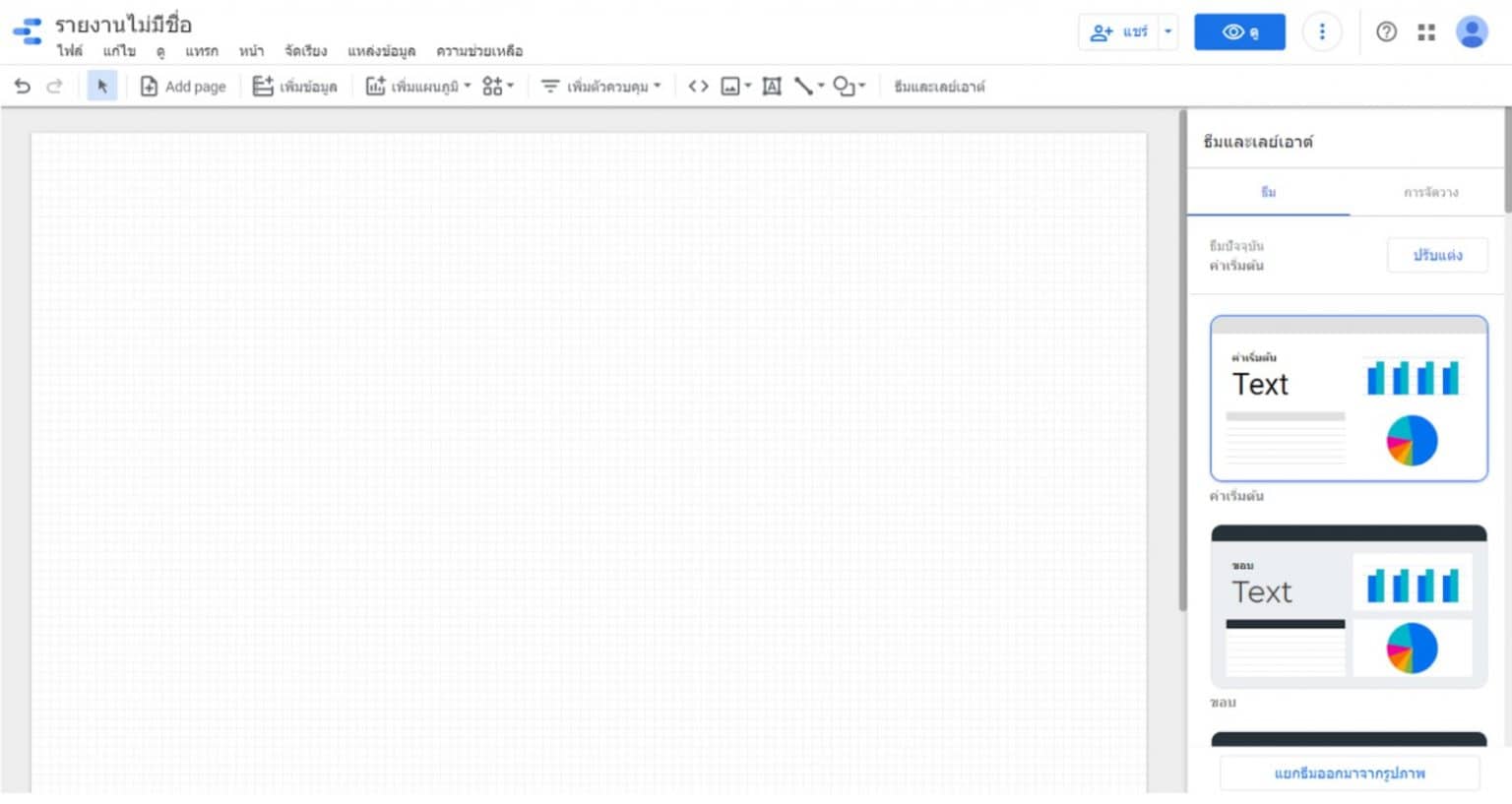This screenshot has width=1512, height=804.
Task: Open the Google apps grid icon
Action: tap(1425, 31)
